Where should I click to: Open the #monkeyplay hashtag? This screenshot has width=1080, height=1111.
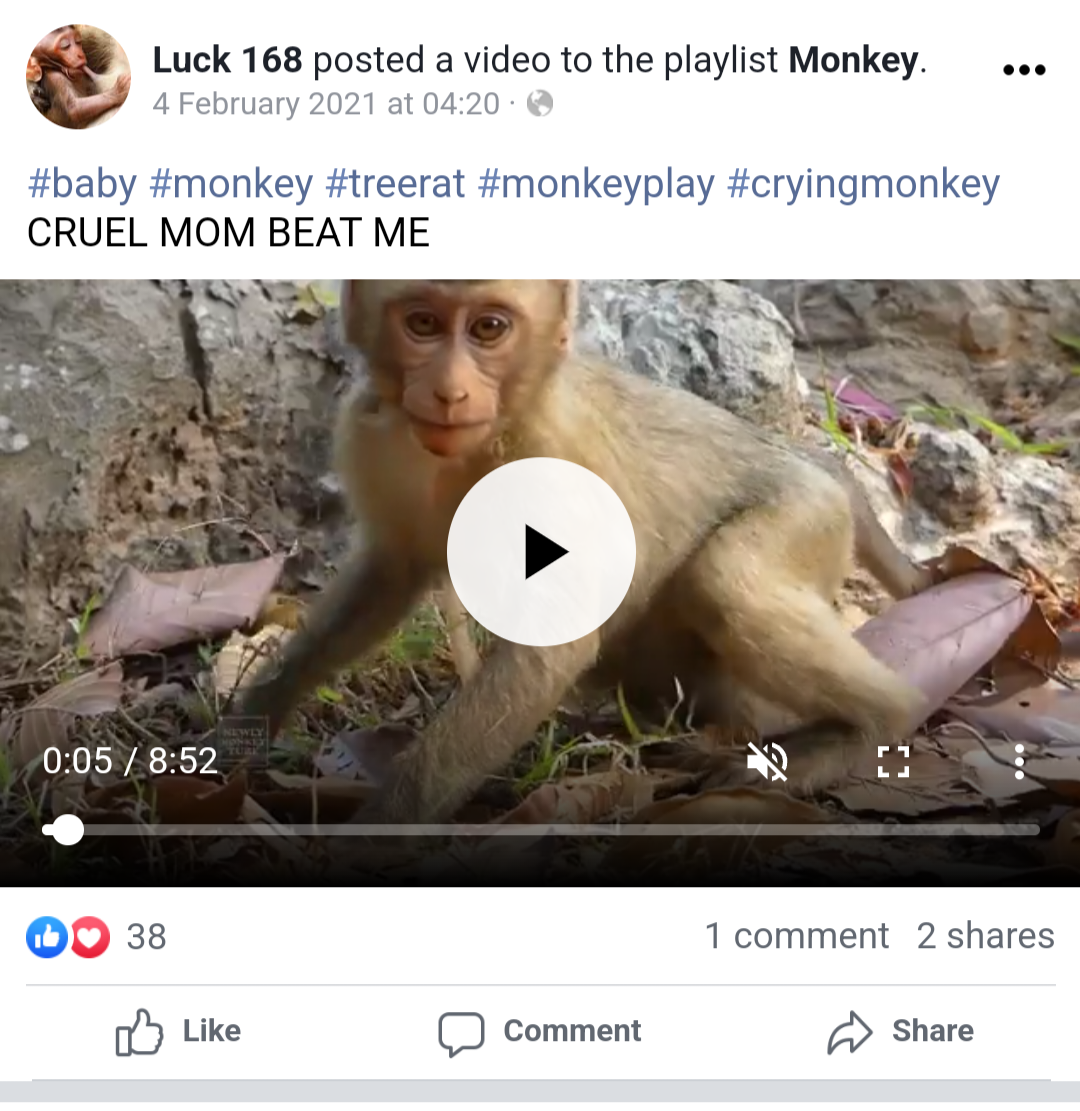pos(596,184)
